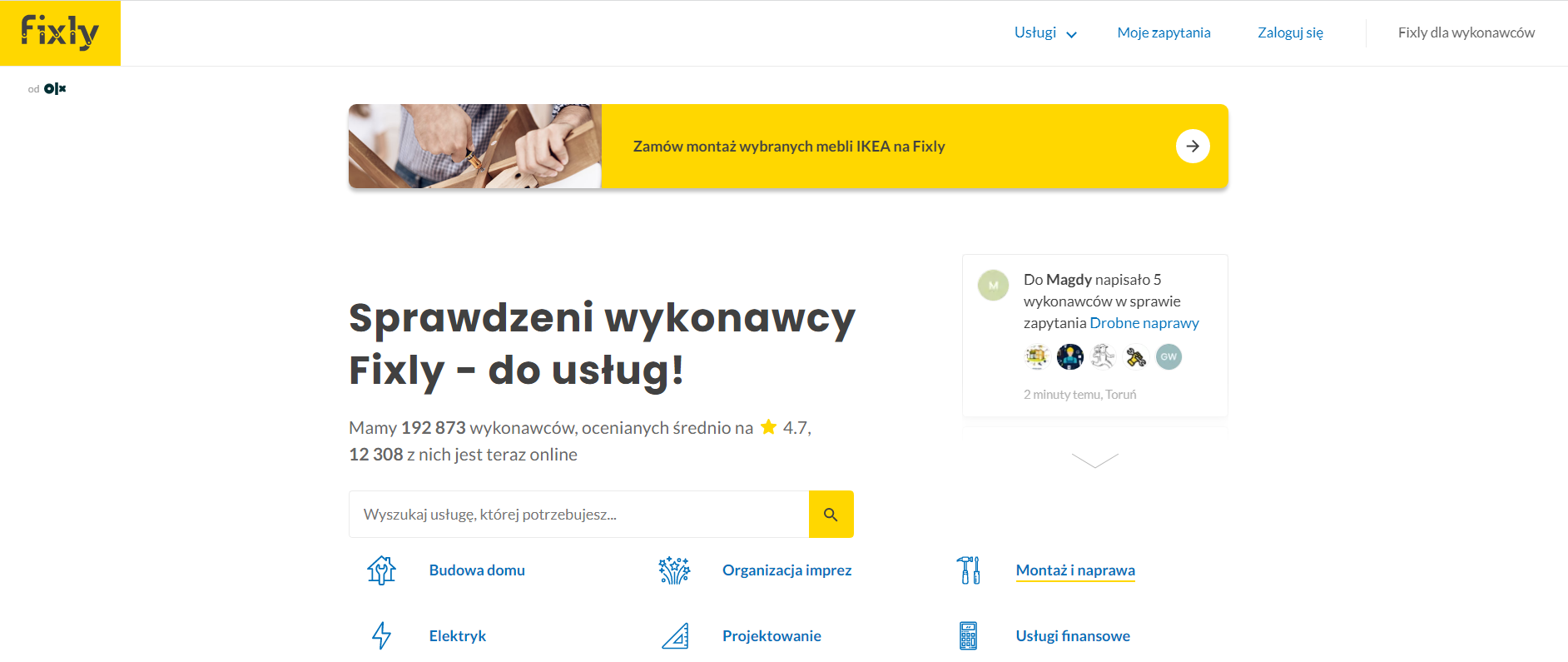Click the fireworks Organizacja imprez icon
The width and height of the screenshot is (1568, 662).
(x=675, y=570)
